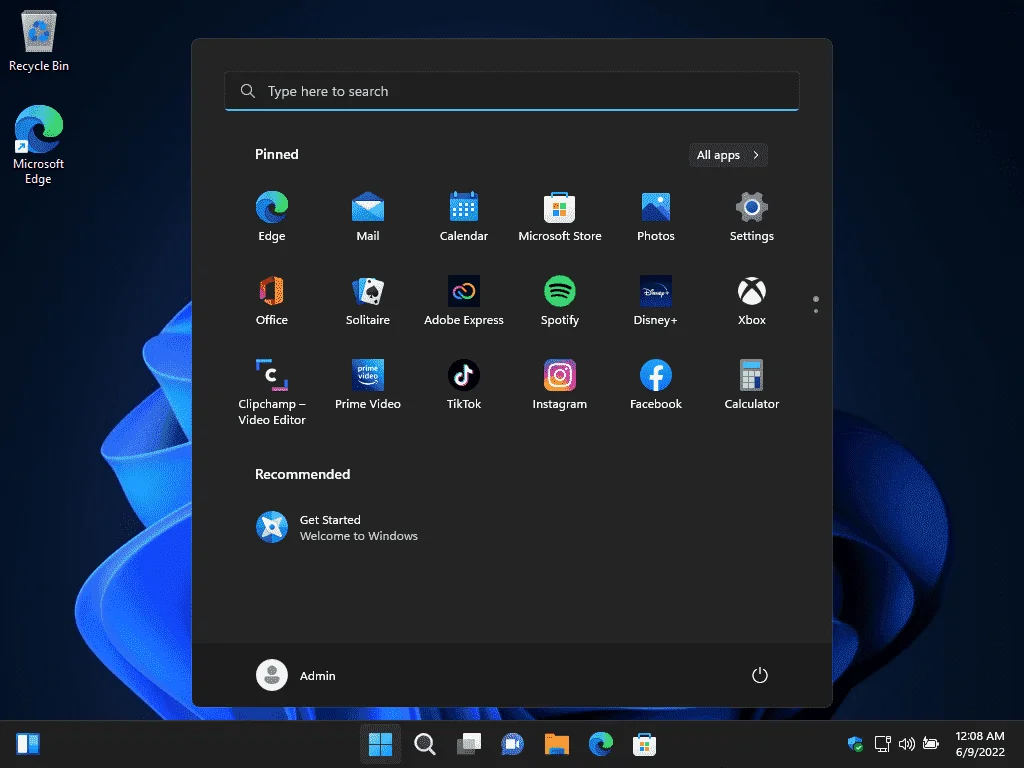Open the Xbox app
Screen dimensions: 1024x768
click(x=752, y=300)
